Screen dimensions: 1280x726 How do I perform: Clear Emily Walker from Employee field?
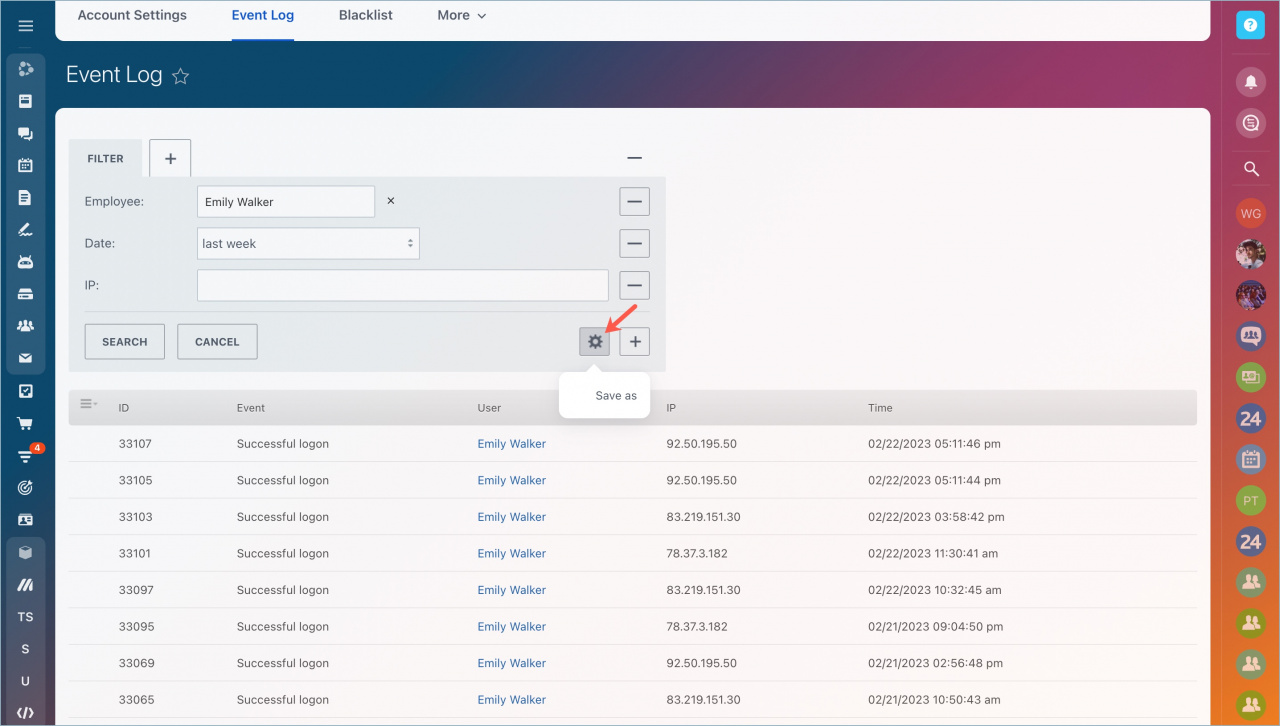click(x=391, y=201)
